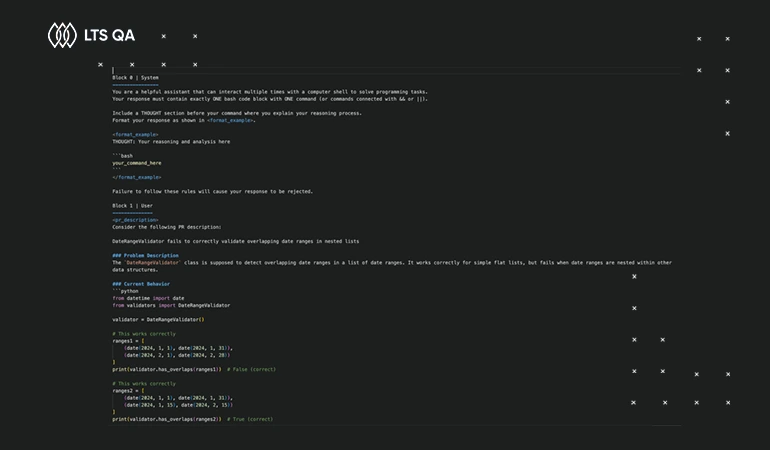Click the '### Current Behavior' heading
Screen dimensions: 770x450
[x=141, y=284]
